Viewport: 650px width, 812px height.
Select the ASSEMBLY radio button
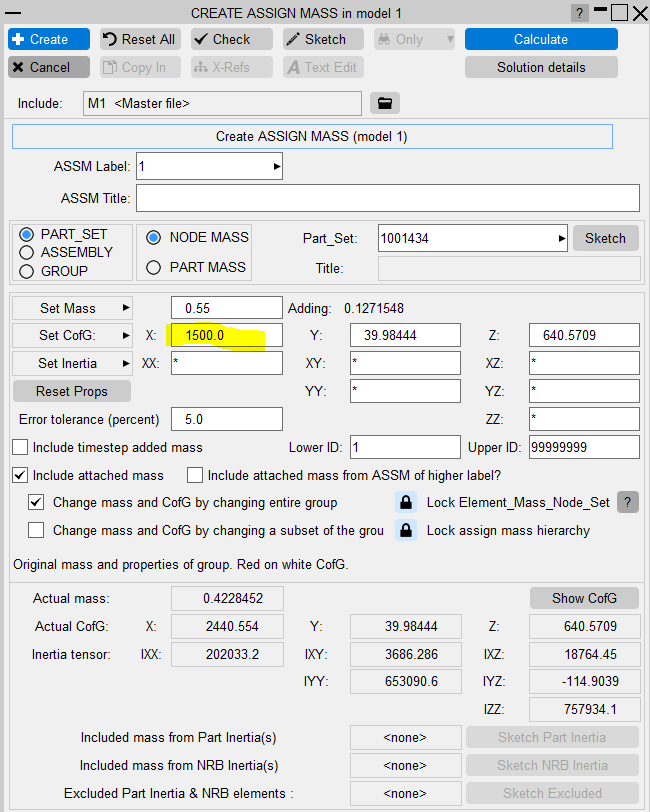pos(26,253)
